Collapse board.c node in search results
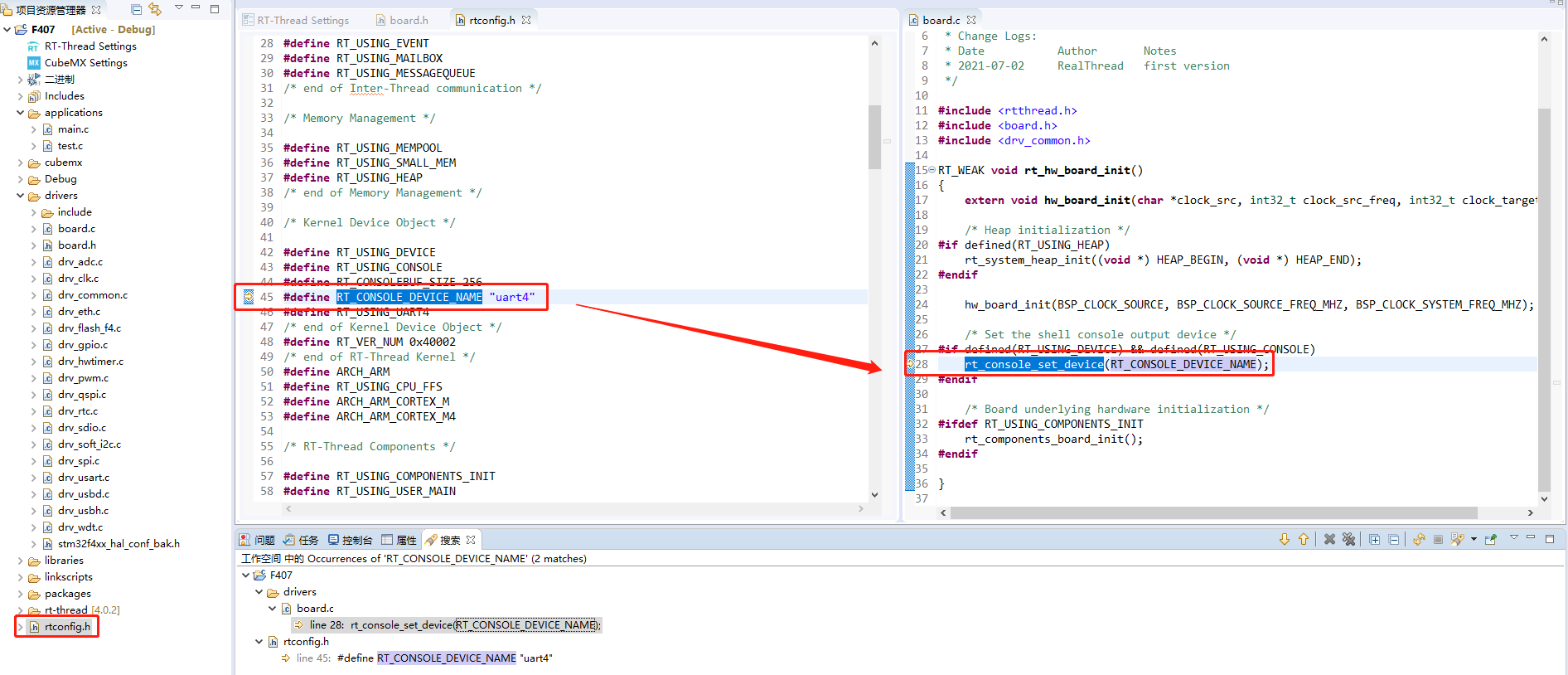 pos(272,608)
